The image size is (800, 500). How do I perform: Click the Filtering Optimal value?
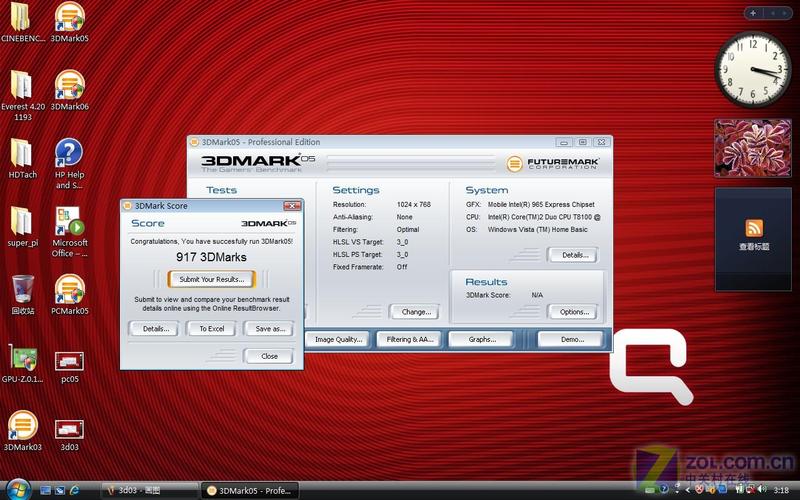tap(408, 230)
